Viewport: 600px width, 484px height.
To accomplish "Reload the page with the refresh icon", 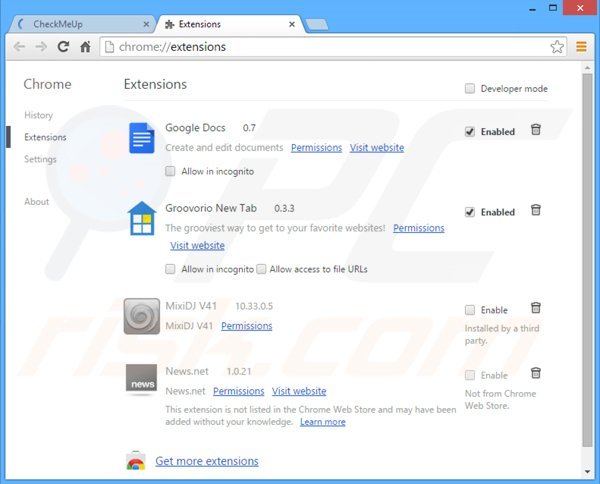I will pyautogui.click(x=63, y=47).
